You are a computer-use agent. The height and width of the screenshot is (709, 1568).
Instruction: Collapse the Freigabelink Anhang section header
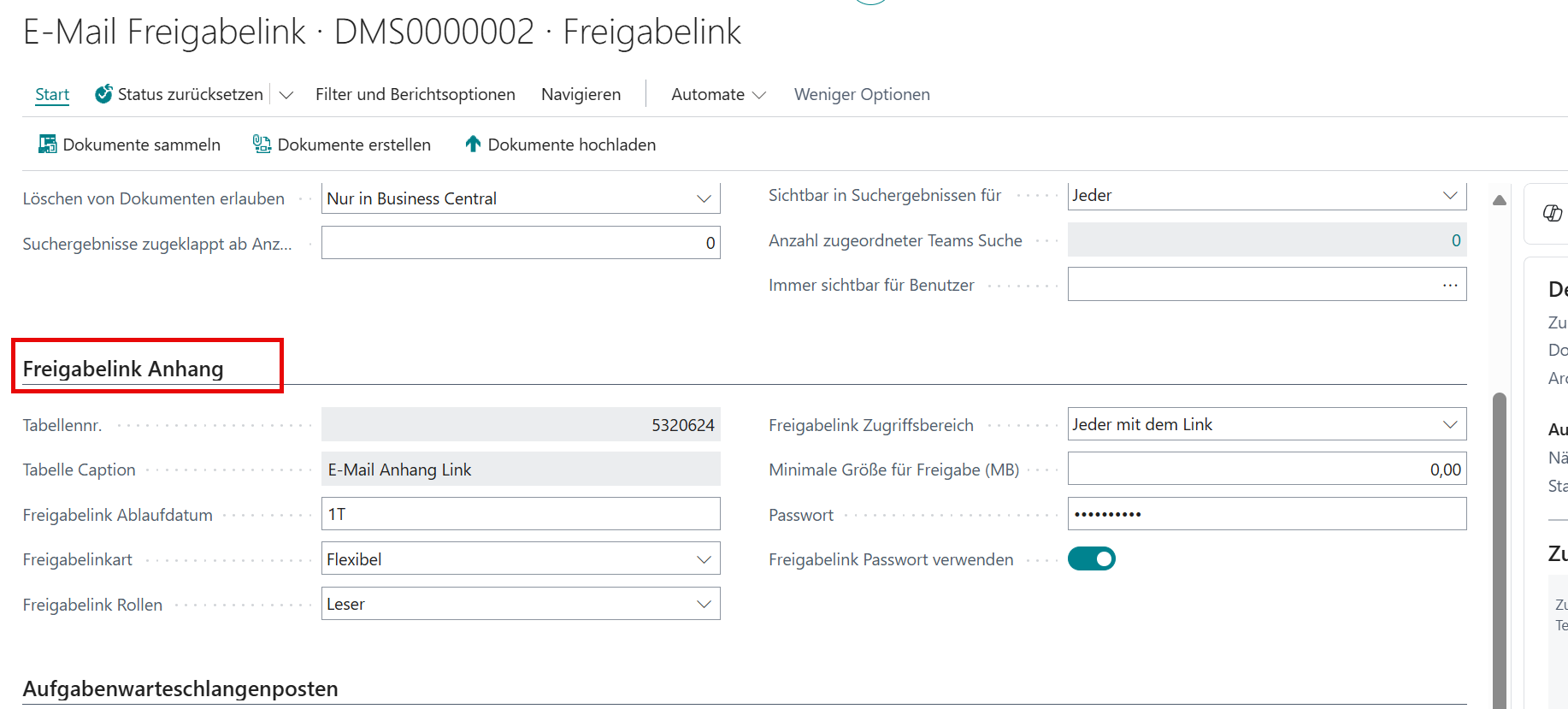(123, 369)
